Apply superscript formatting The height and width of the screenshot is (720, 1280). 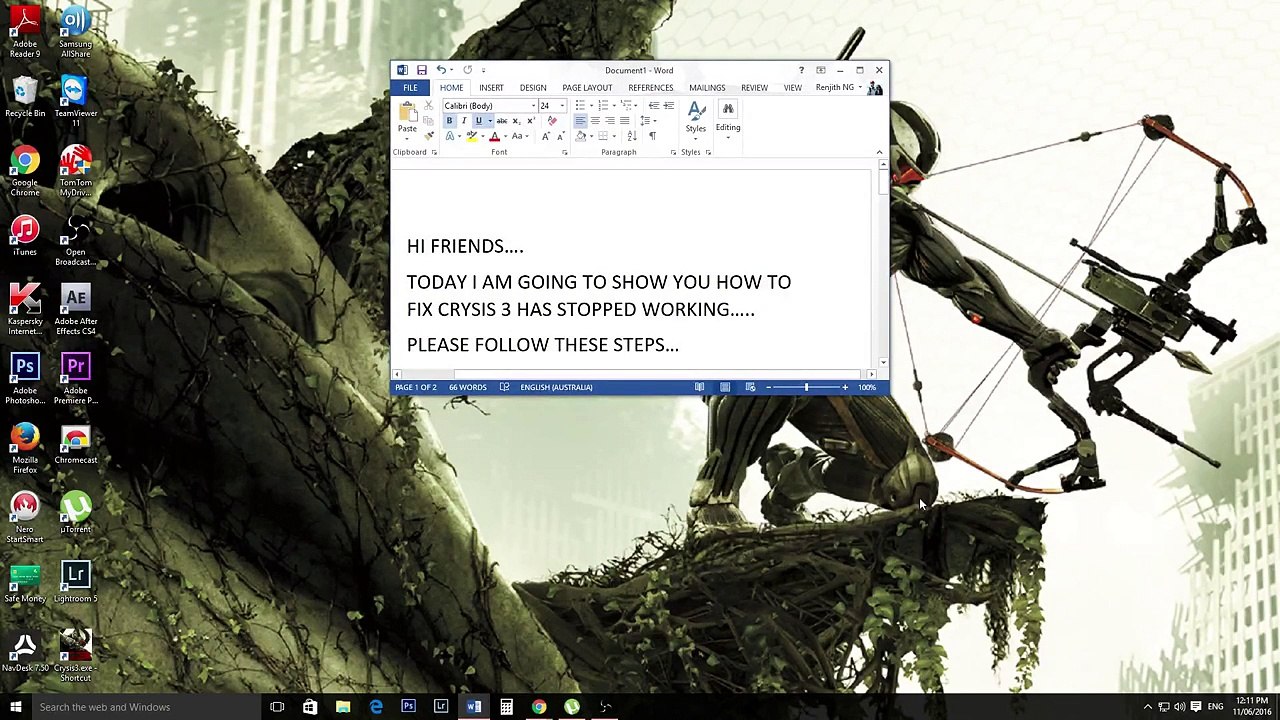click(x=530, y=121)
